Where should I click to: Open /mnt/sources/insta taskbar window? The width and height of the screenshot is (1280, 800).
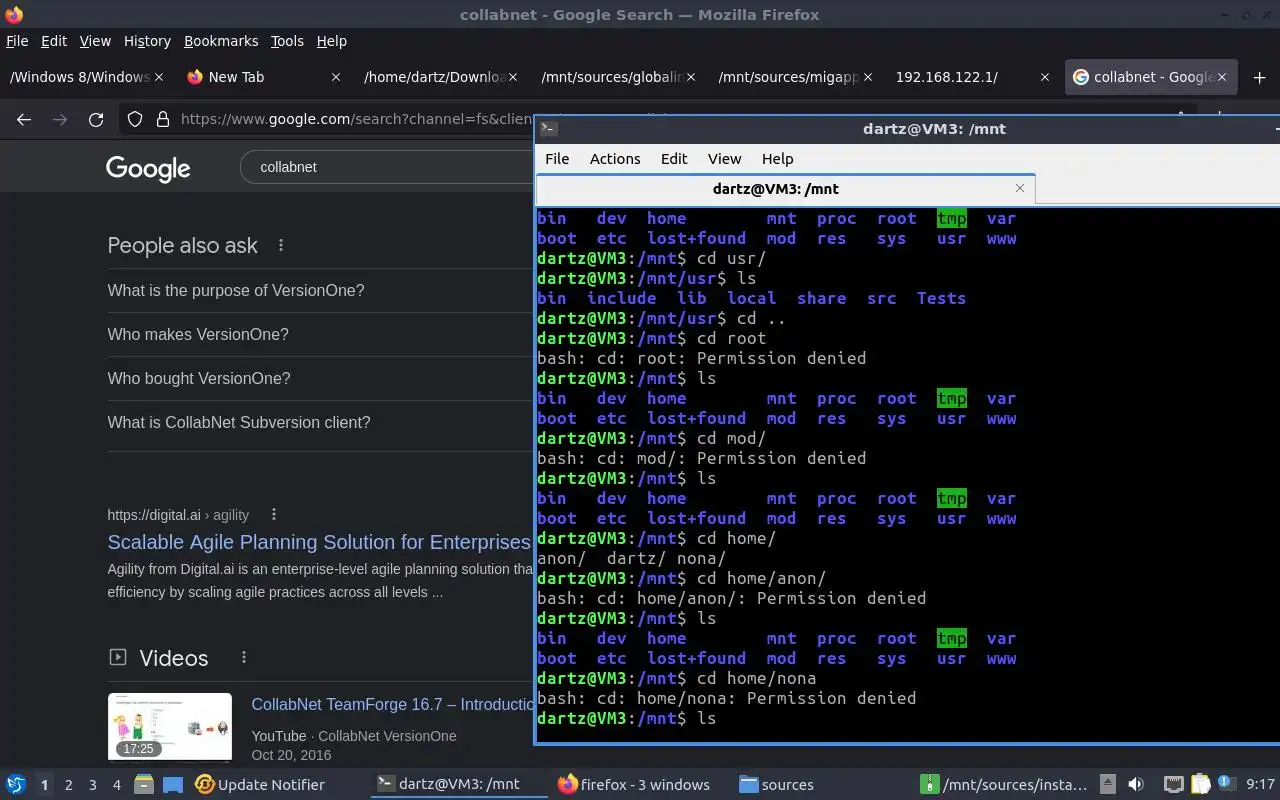tap(1003, 784)
